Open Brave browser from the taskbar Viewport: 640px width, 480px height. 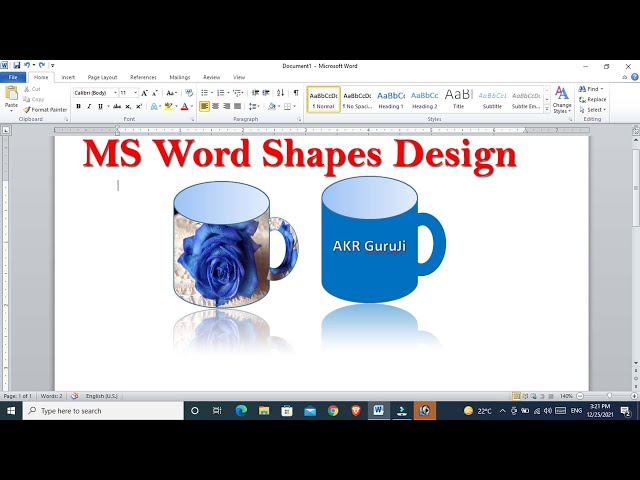click(x=356, y=411)
